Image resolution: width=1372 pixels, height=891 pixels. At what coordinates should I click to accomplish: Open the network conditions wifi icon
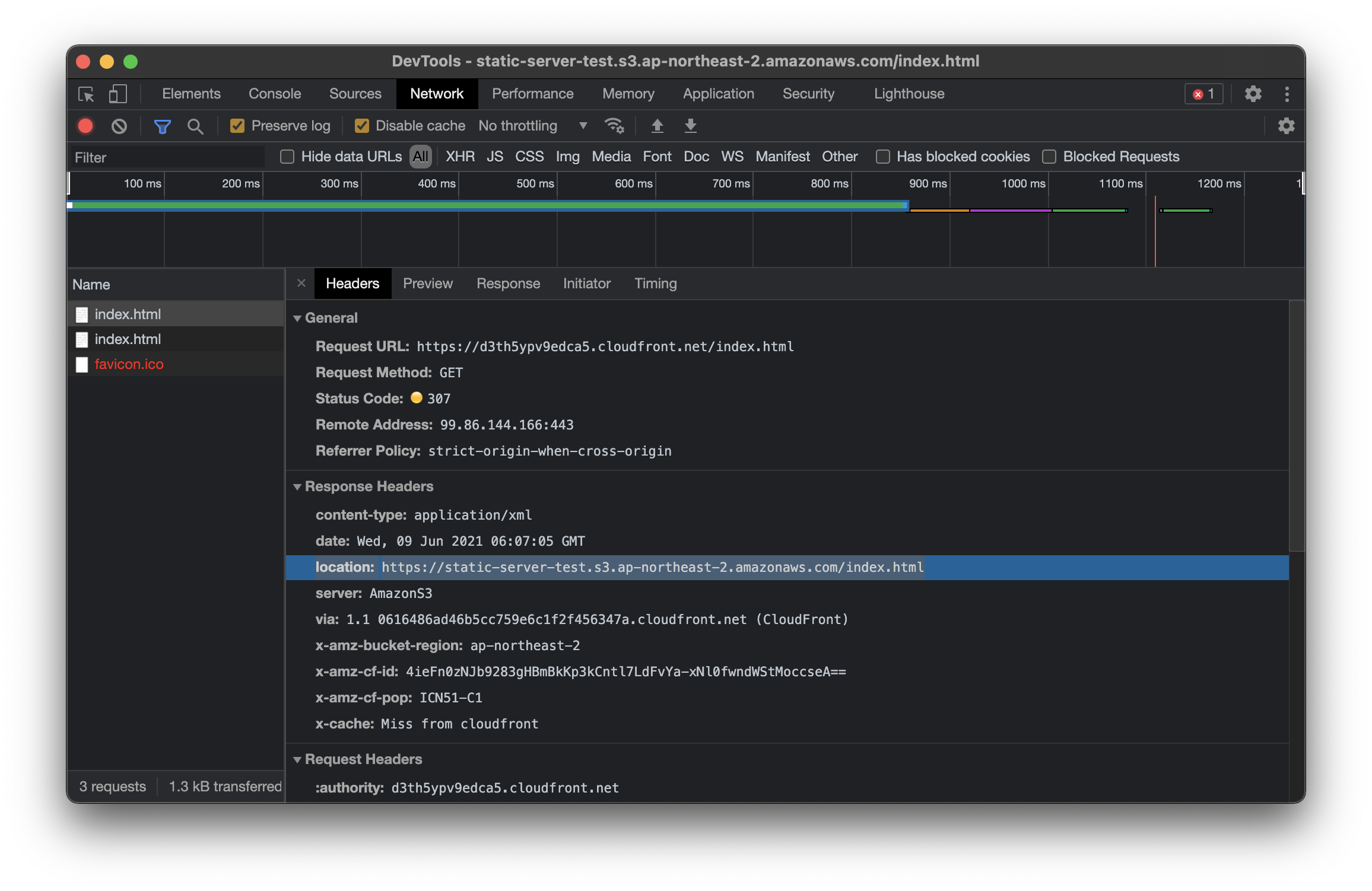[614, 126]
